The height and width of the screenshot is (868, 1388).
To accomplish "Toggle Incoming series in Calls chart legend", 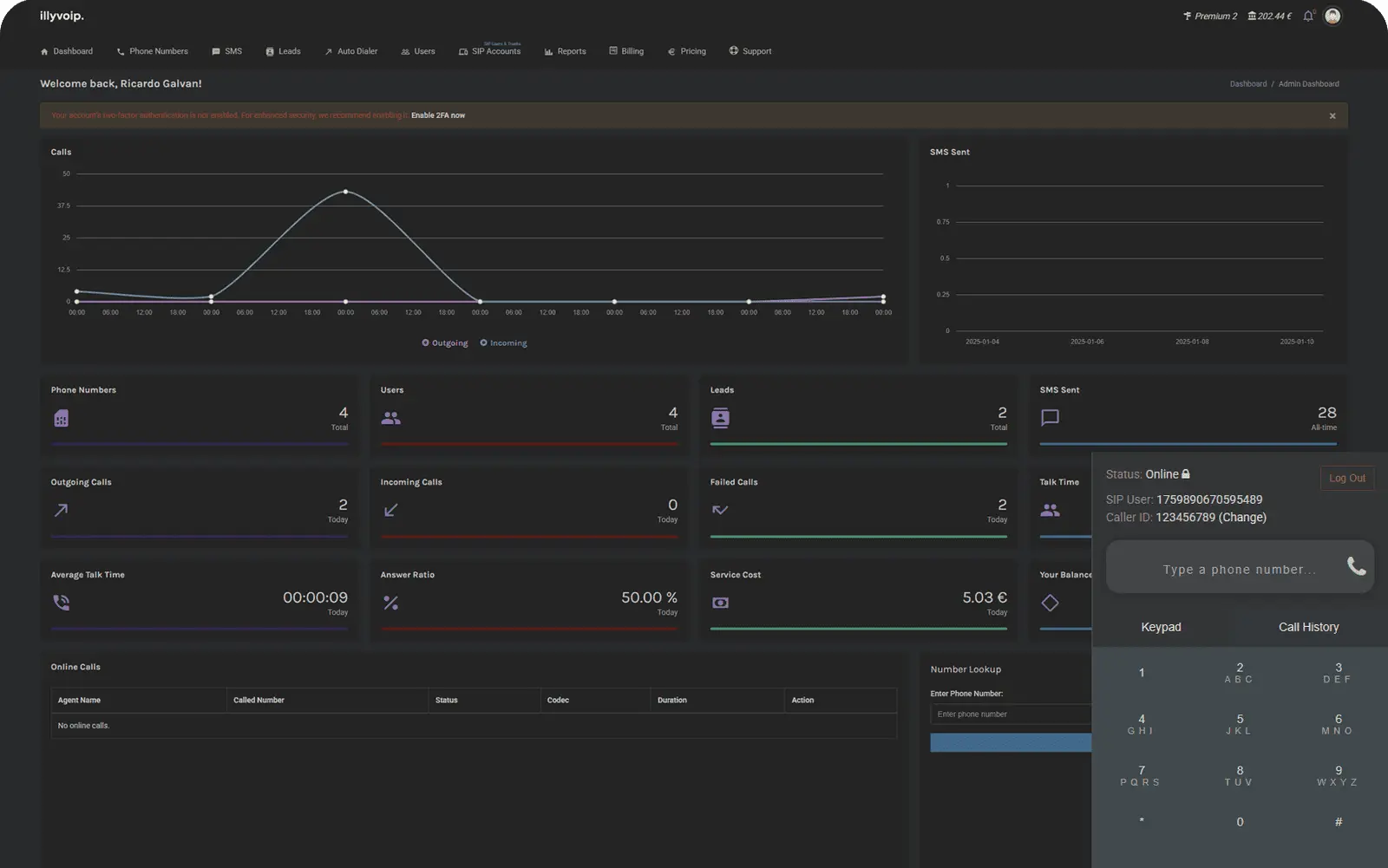I will pyautogui.click(x=504, y=343).
